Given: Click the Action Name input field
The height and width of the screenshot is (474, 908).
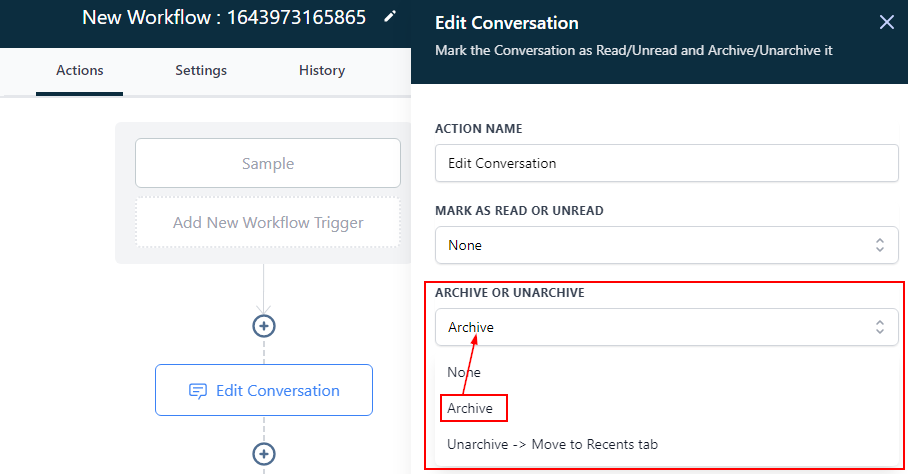Looking at the screenshot, I should pos(666,163).
